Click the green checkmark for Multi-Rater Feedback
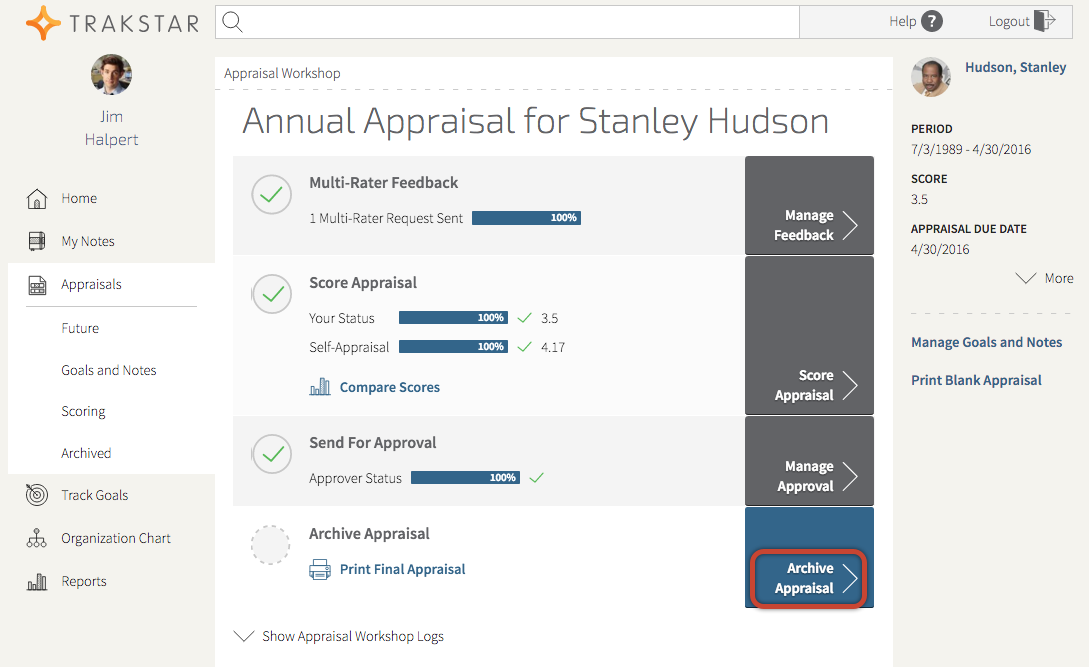 tap(270, 195)
